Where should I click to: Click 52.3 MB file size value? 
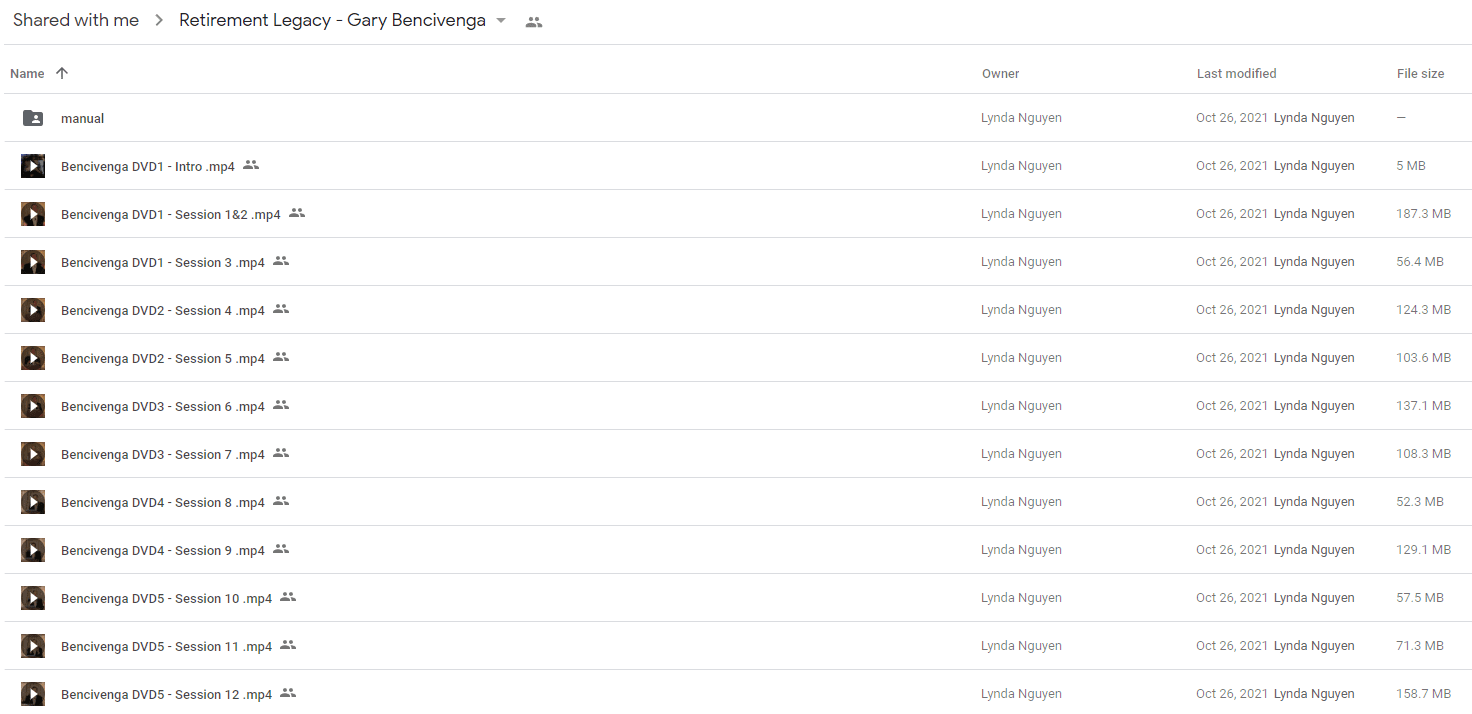pyautogui.click(x=1420, y=502)
